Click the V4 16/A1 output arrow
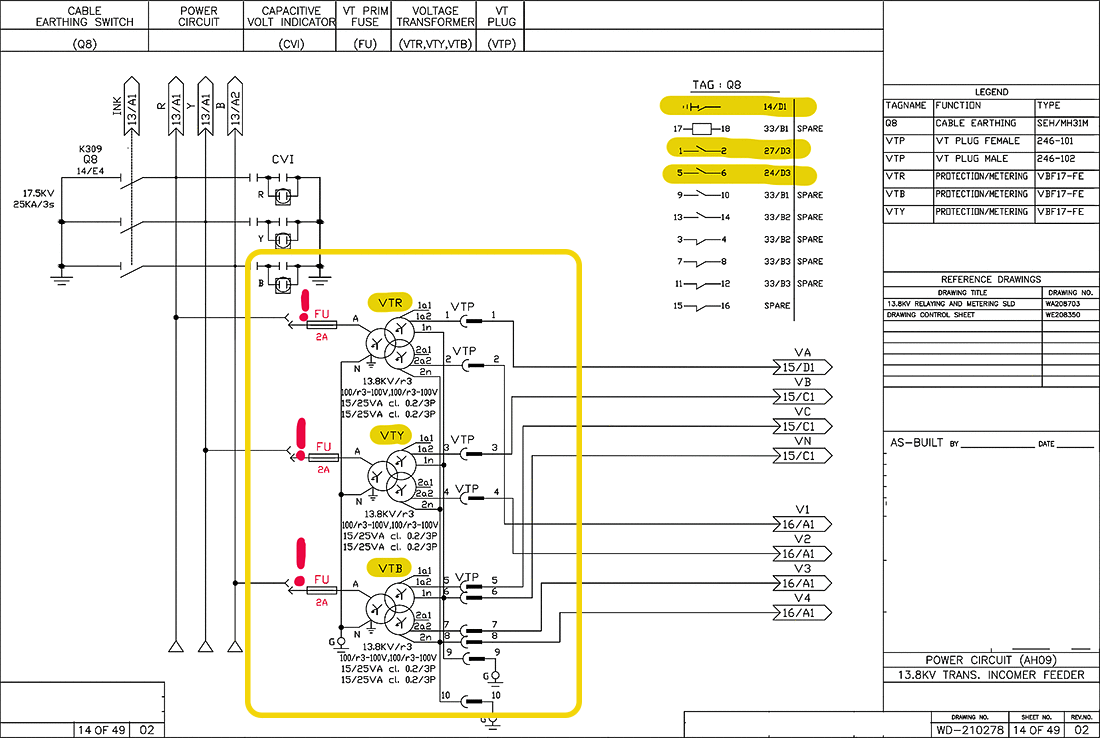 (803, 612)
